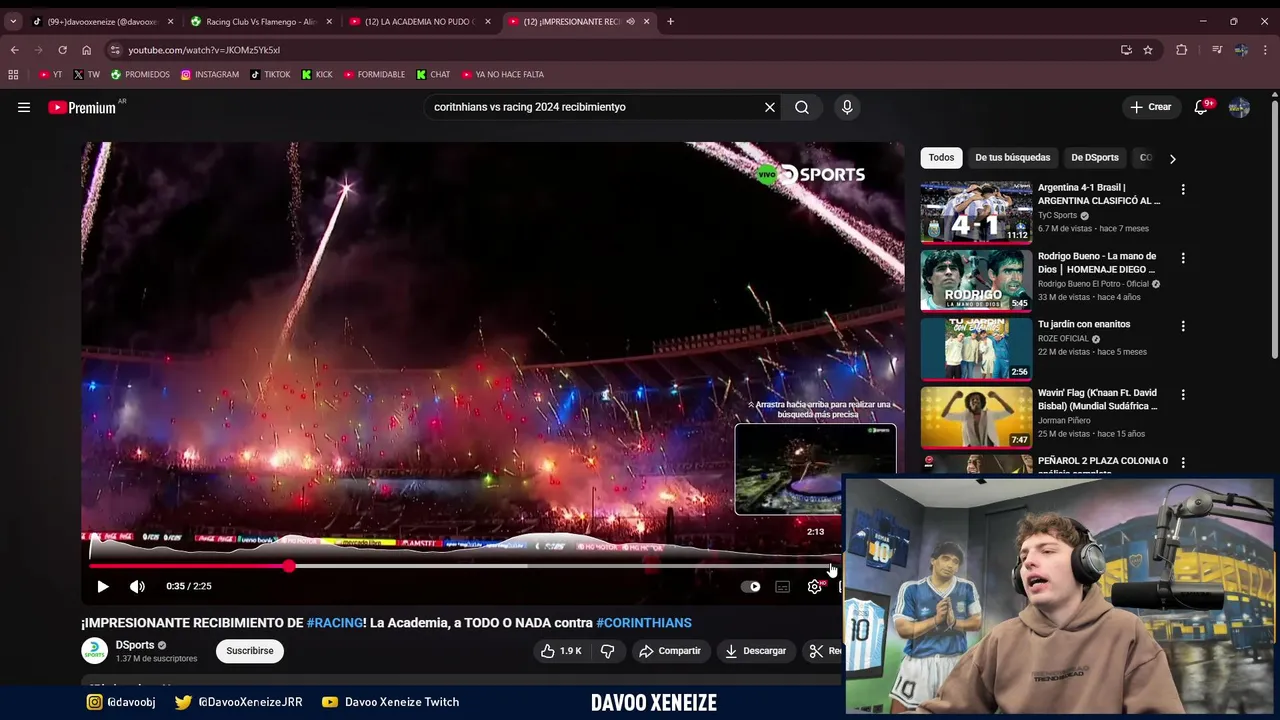
Task: Open DSports channel avatar
Action: [94, 651]
